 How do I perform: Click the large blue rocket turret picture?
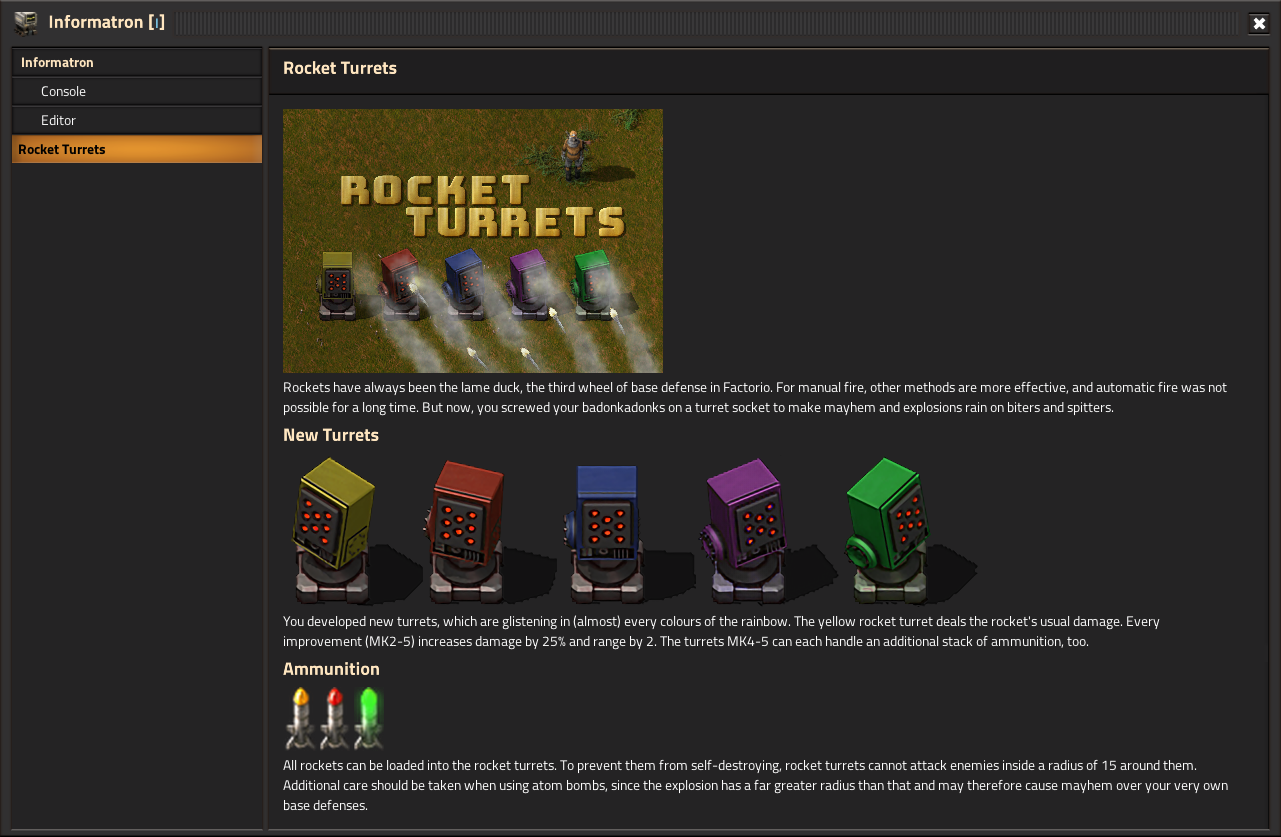606,530
